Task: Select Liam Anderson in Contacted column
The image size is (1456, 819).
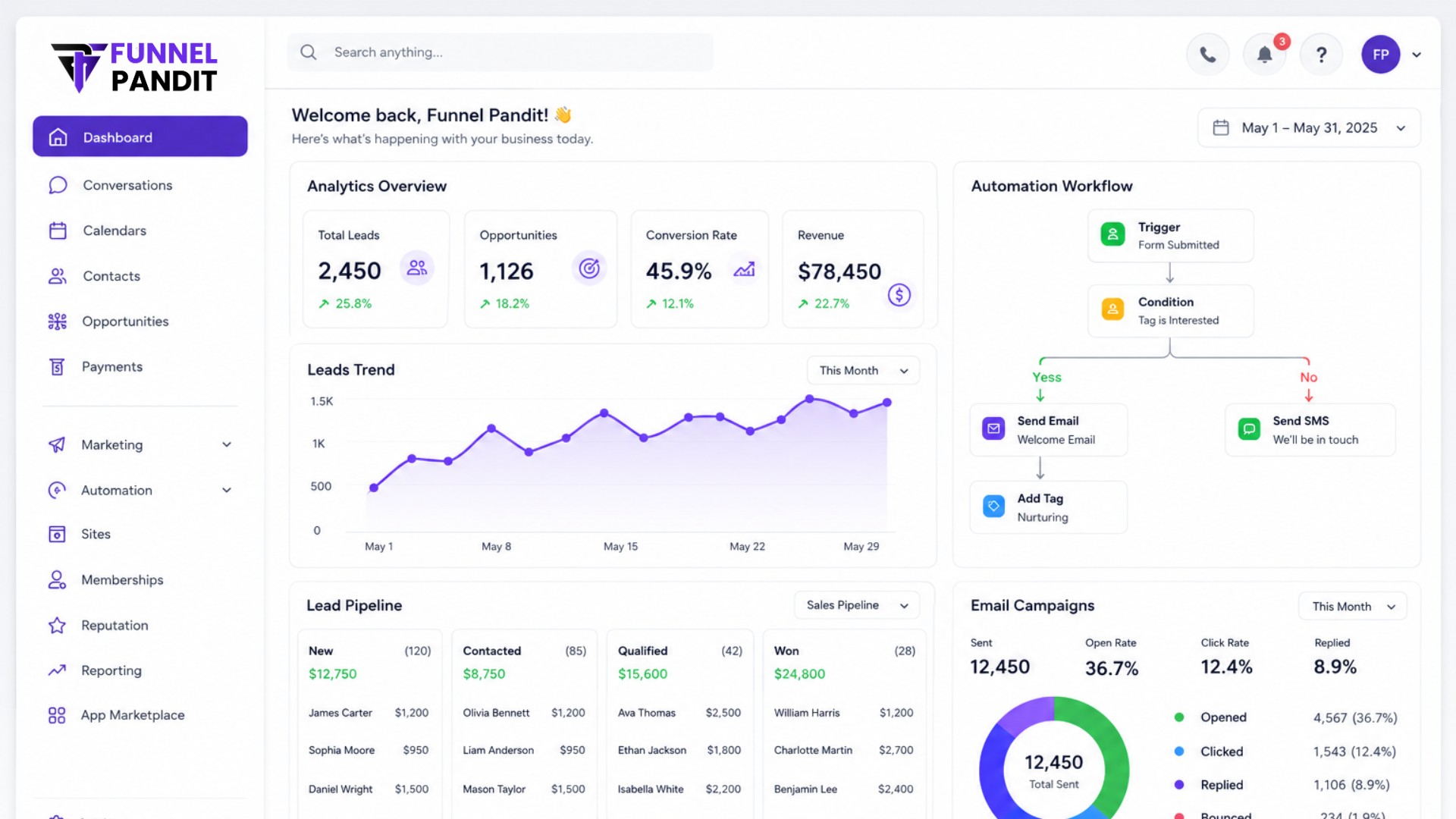Action: [x=524, y=750]
